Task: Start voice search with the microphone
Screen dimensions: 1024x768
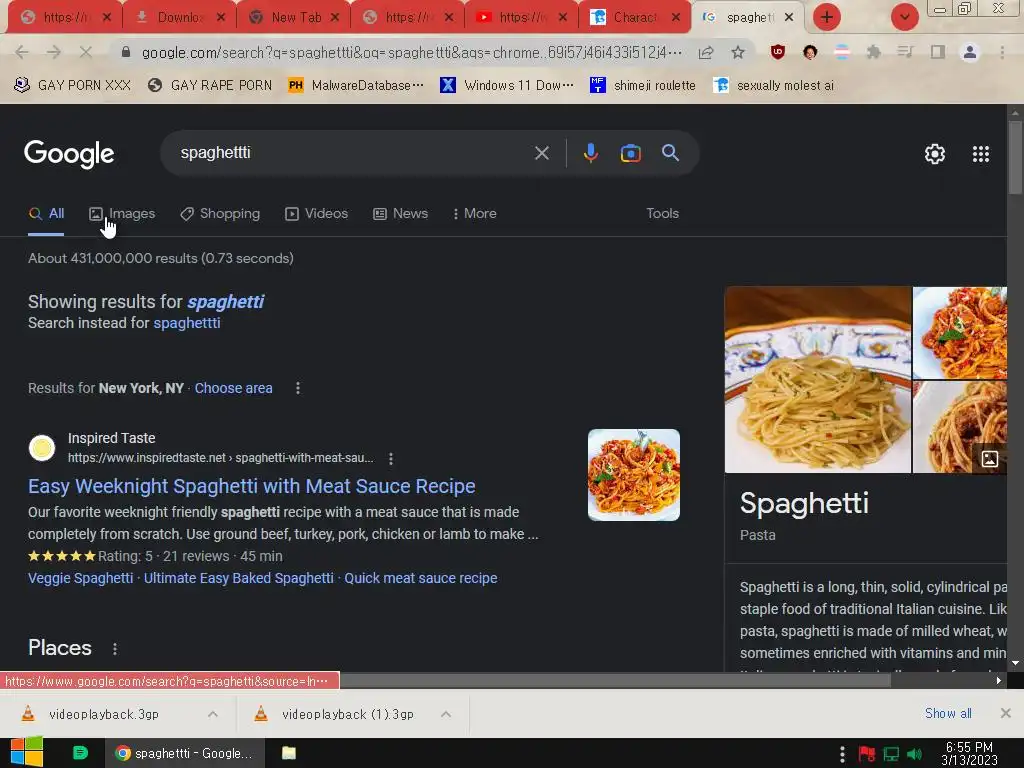Action: (x=590, y=153)
